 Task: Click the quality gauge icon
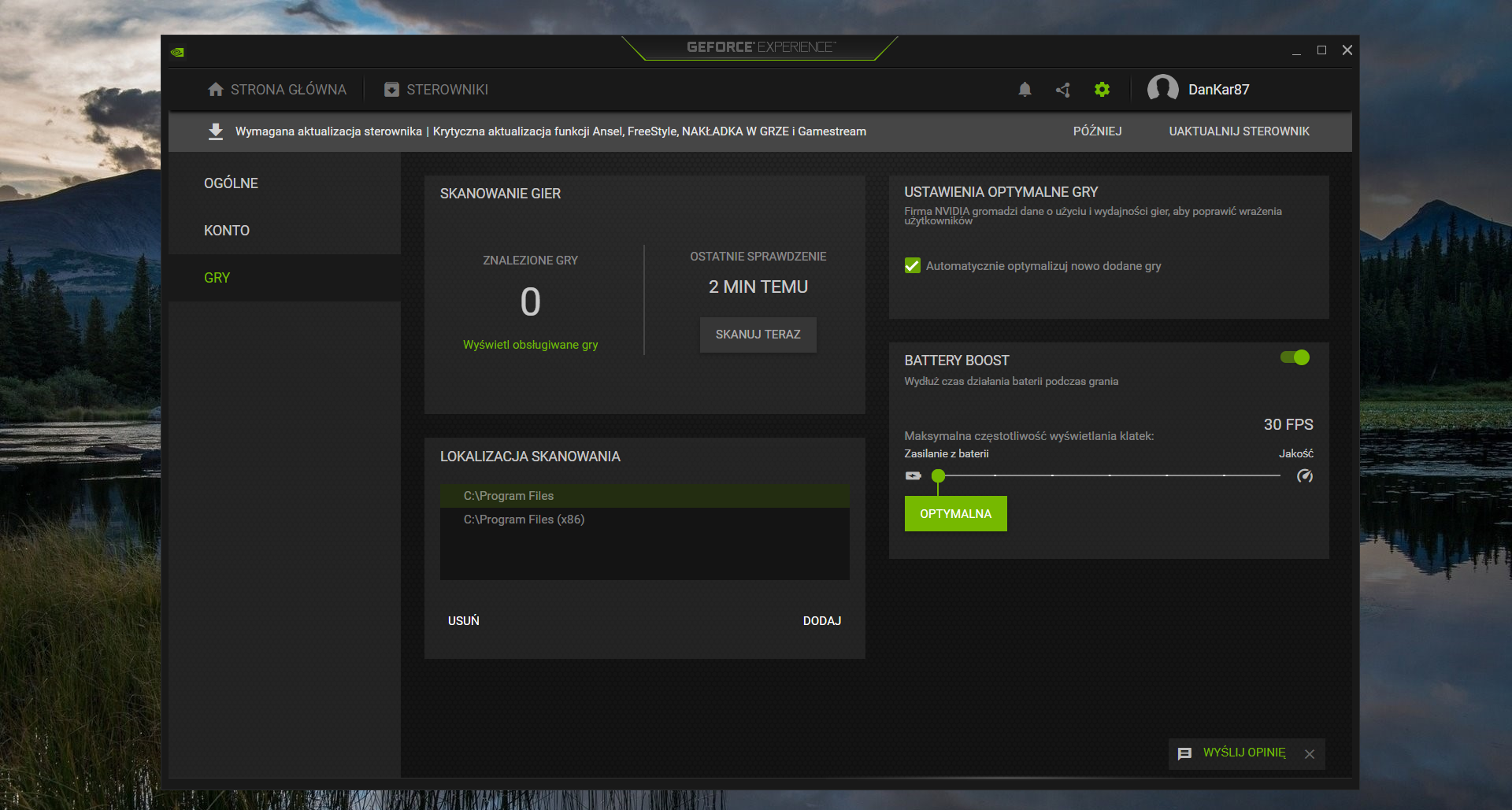(x=1304, y=475)
